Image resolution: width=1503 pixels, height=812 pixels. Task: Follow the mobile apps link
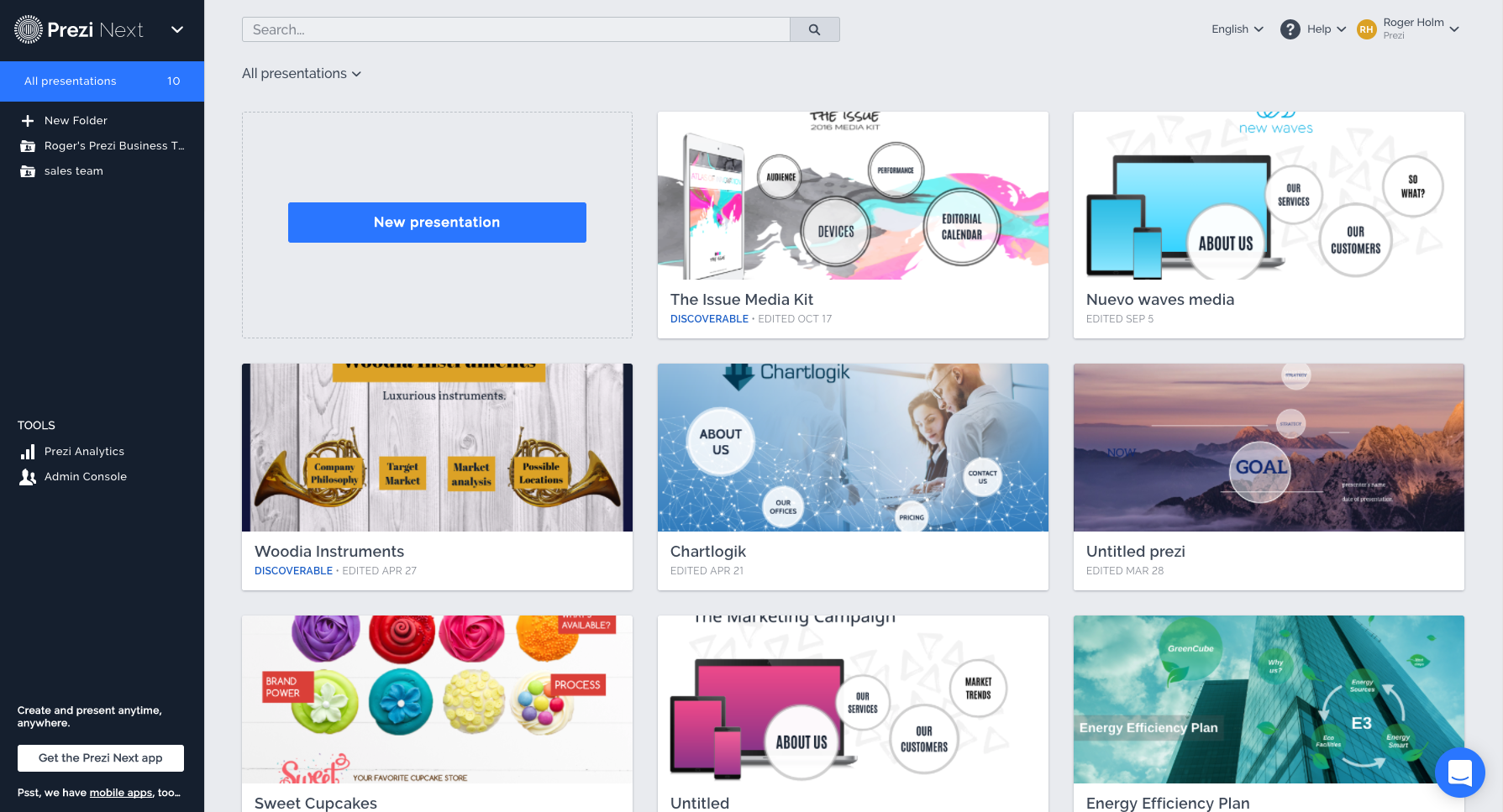point(121,793)
